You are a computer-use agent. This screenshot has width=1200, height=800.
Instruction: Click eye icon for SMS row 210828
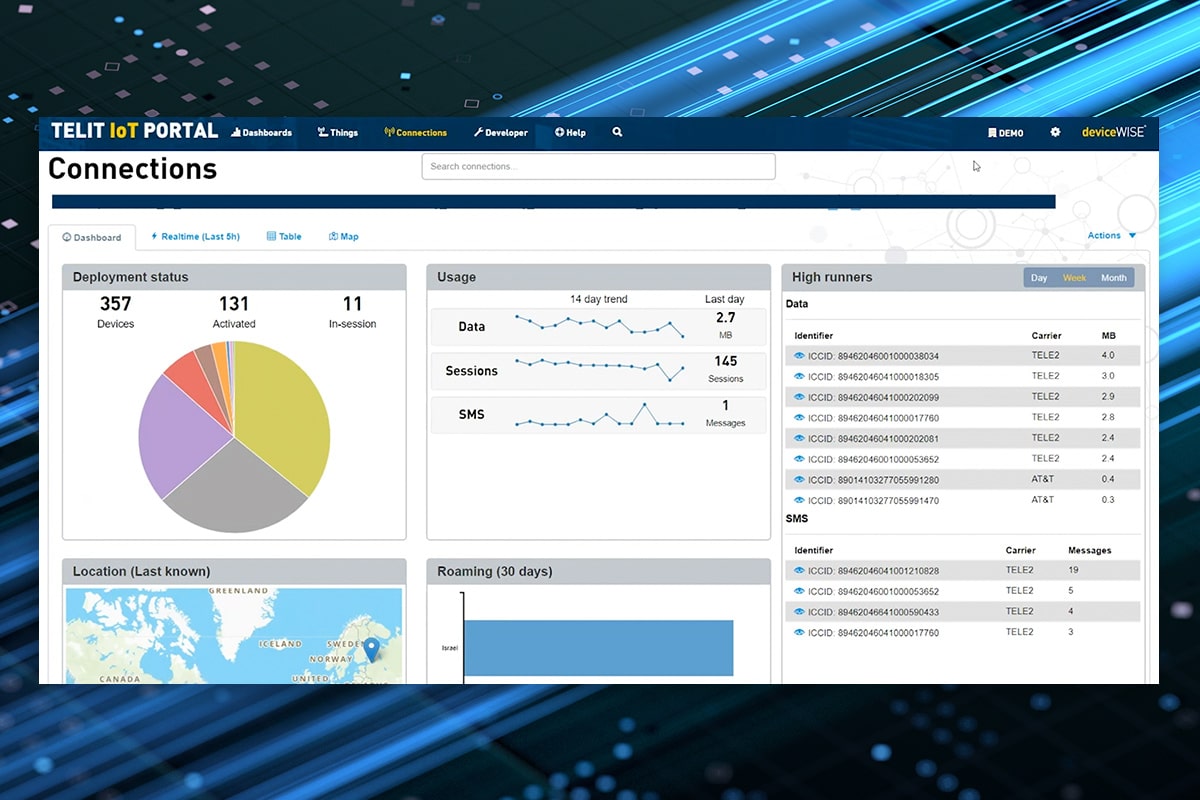(799, 570)
